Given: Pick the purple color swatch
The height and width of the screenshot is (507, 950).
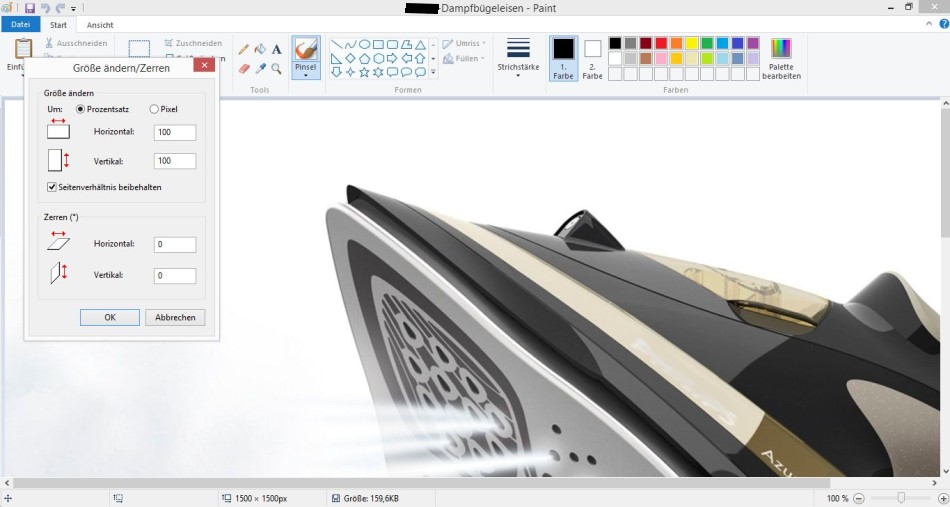Looking at the screenshot, I should pos(753,43).
